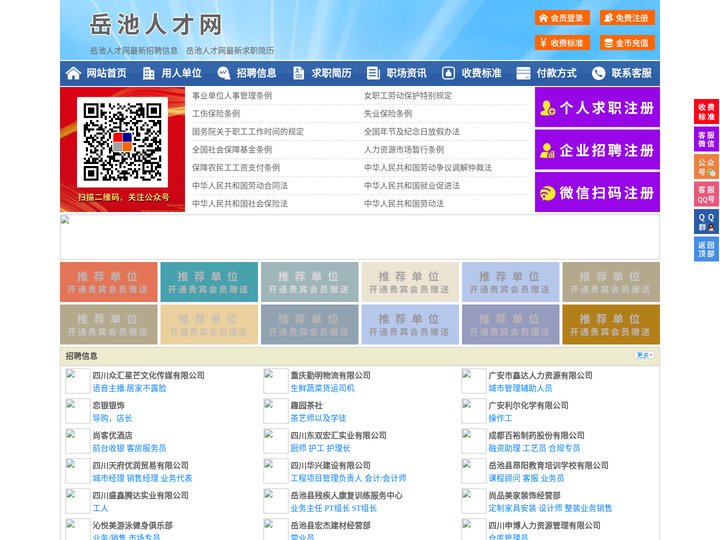The width and height of the screenshot is (720, 540).
Task: Click the card icon beside 付款方式
Action: [x=523, y=73]
